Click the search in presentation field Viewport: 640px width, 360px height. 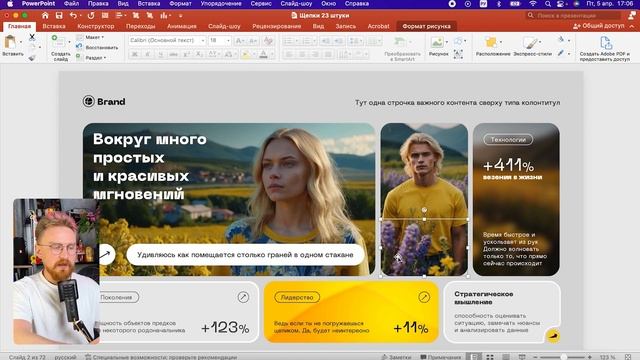click(573, 16)
